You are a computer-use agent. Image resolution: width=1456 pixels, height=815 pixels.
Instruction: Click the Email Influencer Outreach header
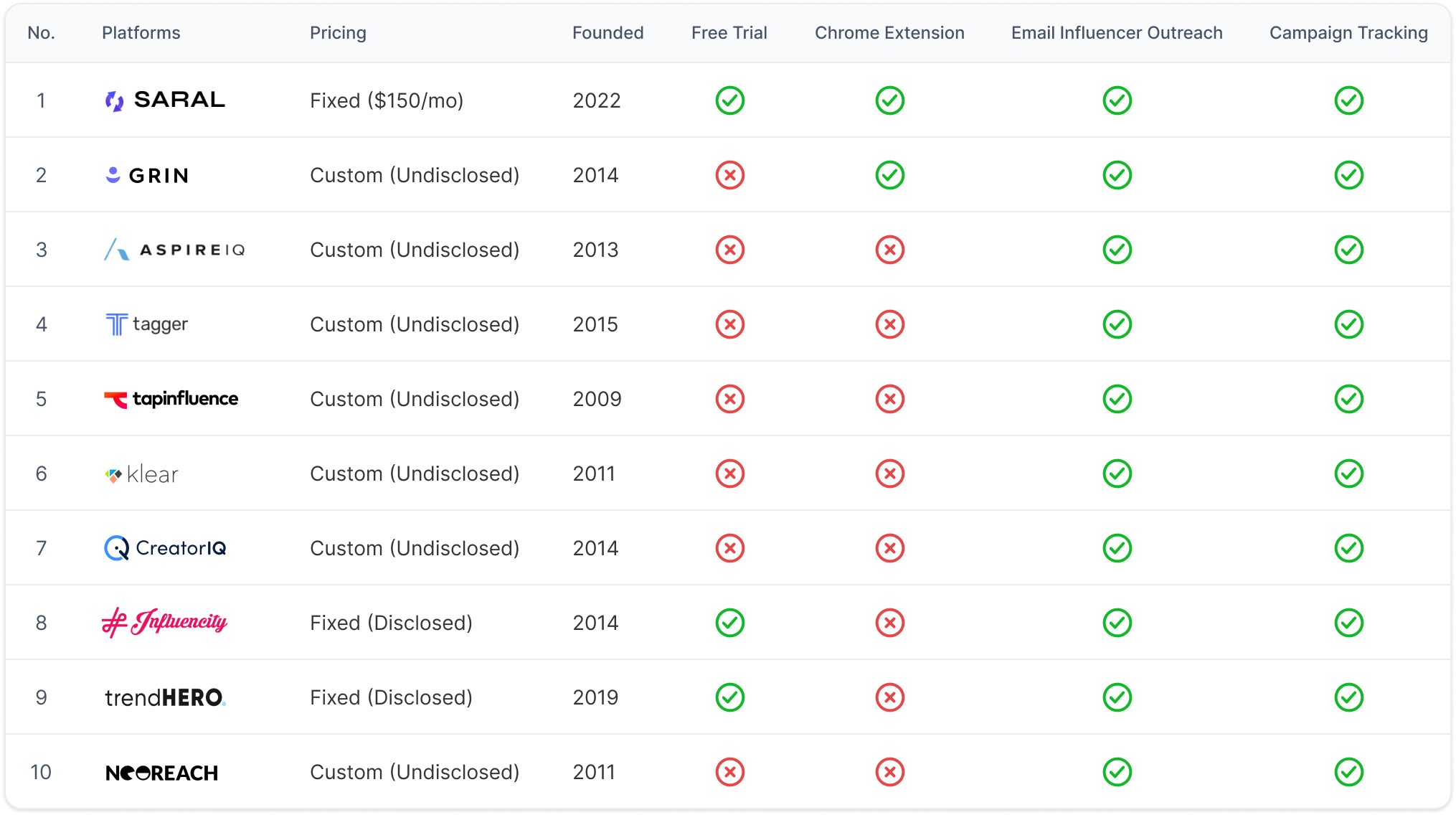1117,33
